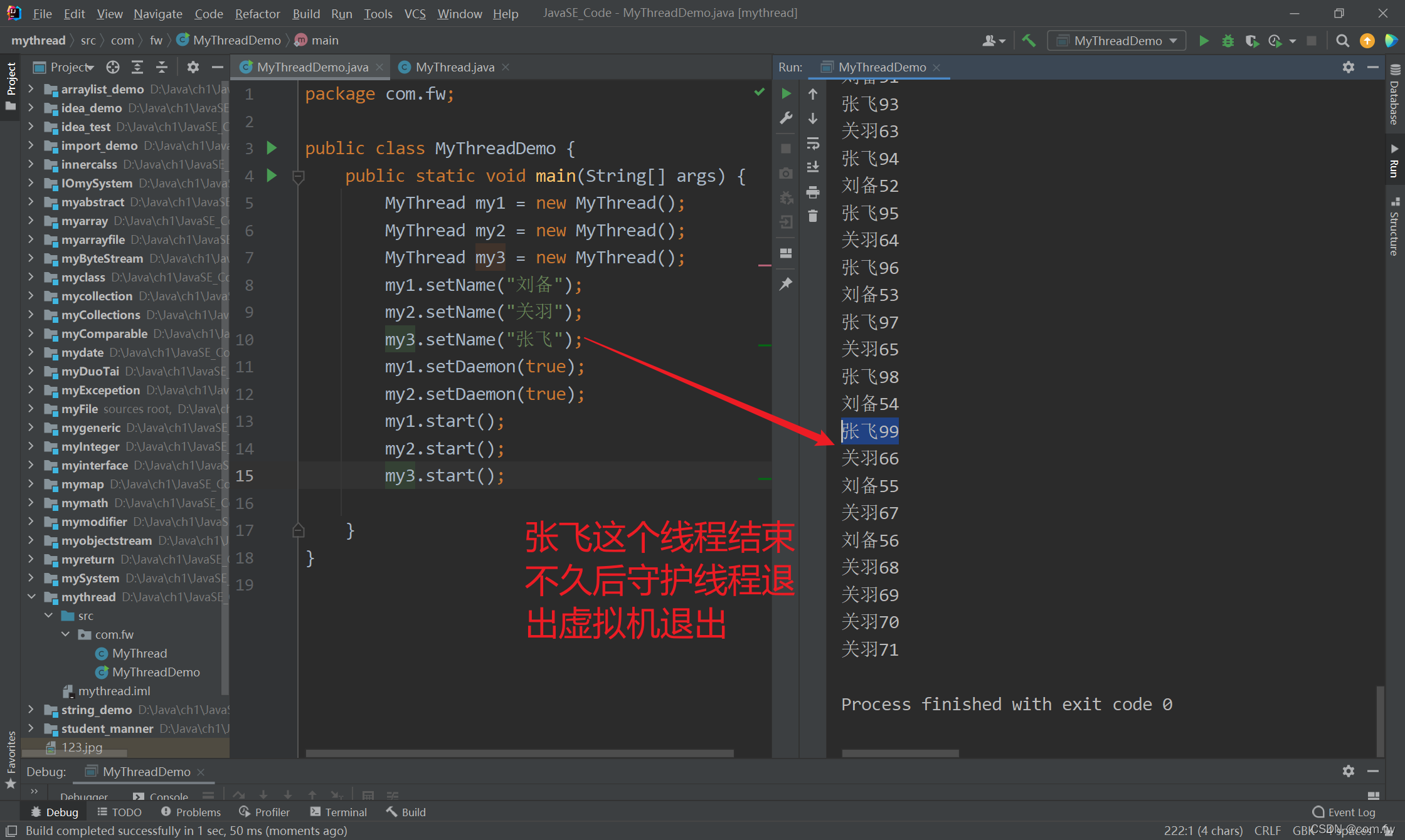Click the Debug bug icon in toolbar
The image size is (1405, 840).
click(1227, 41)
